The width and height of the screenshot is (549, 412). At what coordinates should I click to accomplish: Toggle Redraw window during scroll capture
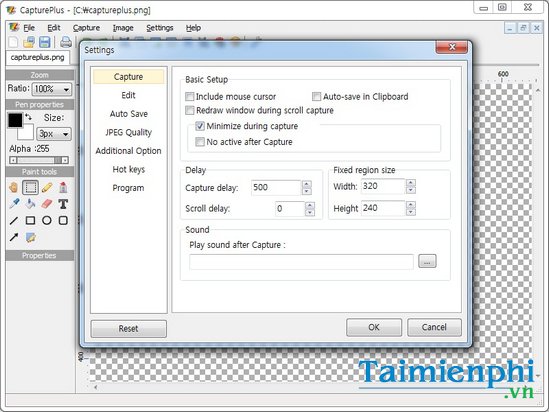tap(189, 110)
